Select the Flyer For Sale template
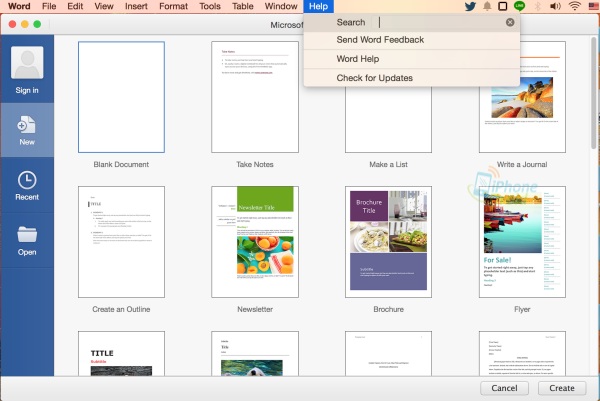The width and height of the screenshot is (600, 401). click(x=522, y=242)
